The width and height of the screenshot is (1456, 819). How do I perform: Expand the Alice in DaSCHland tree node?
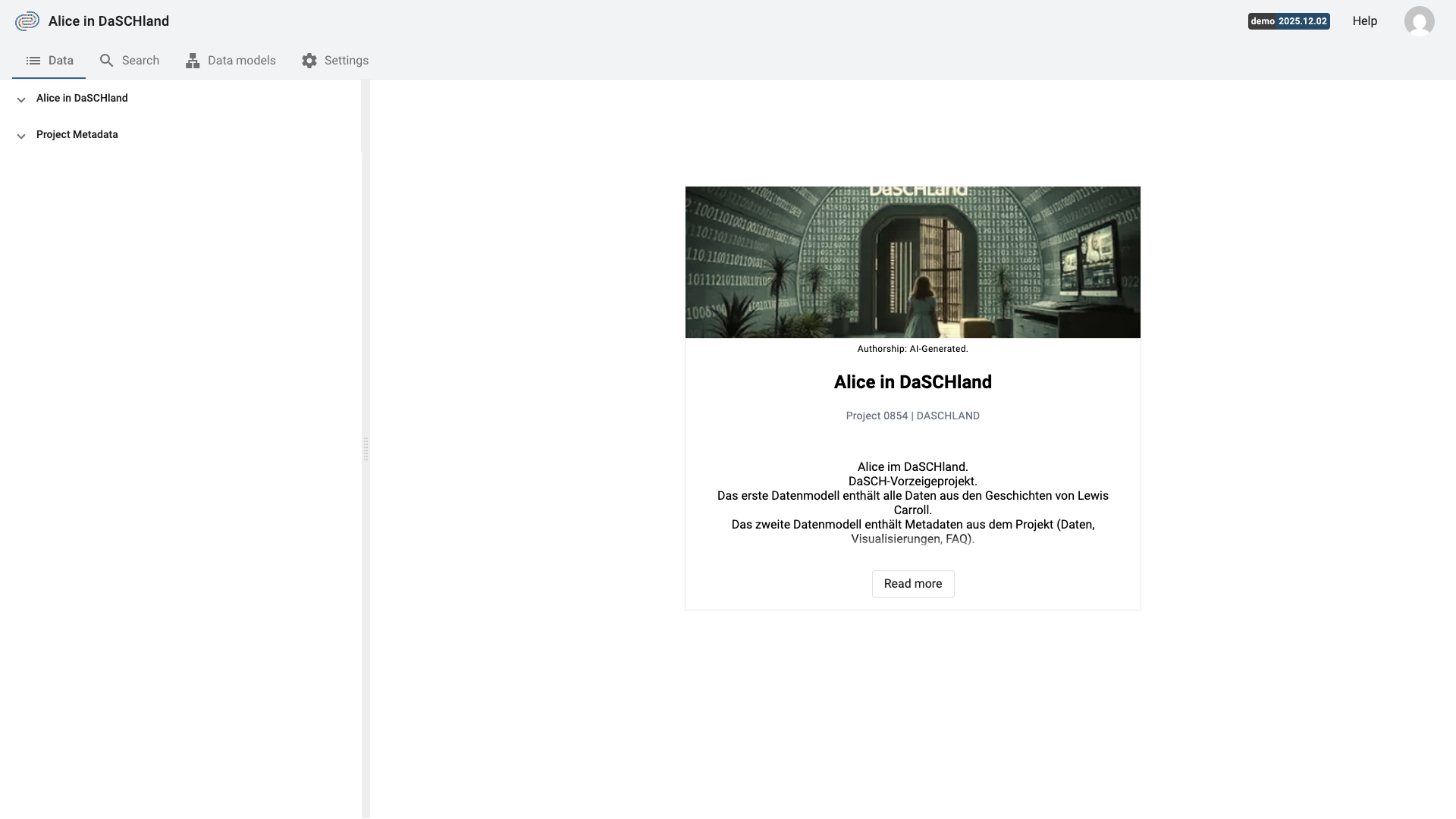pyautogui.click(x=20, y=99)
